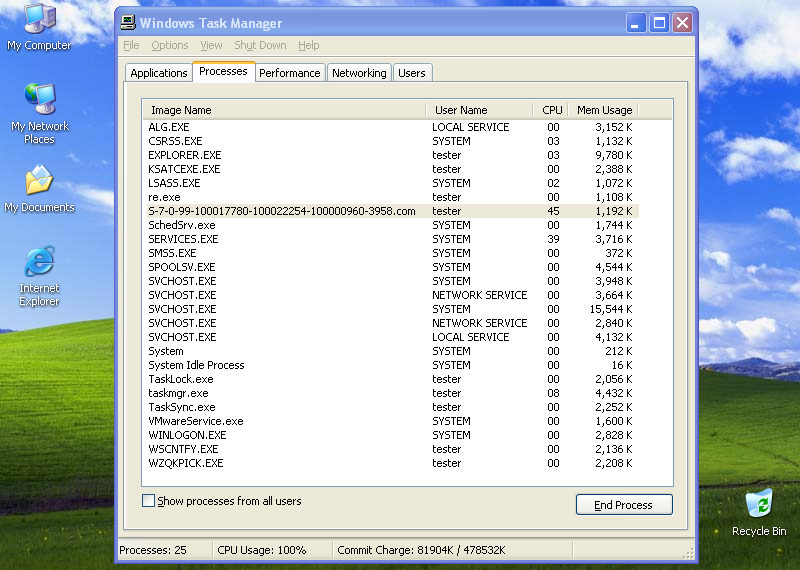The height and width of the screenshot is (570, 800).
Task: Open the Recycle Bin icon
Action: (759, 512)
